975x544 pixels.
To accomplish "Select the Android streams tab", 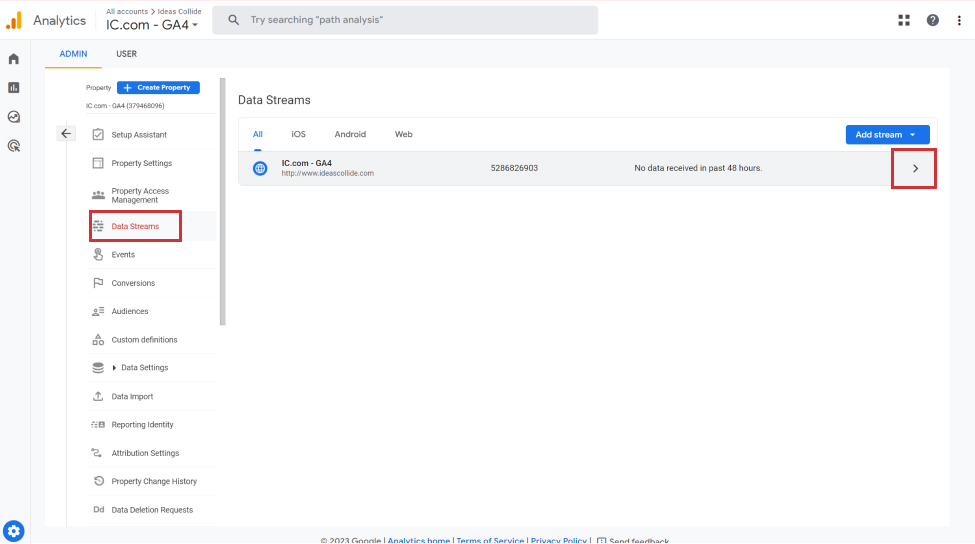I will (x=350, y=134).
